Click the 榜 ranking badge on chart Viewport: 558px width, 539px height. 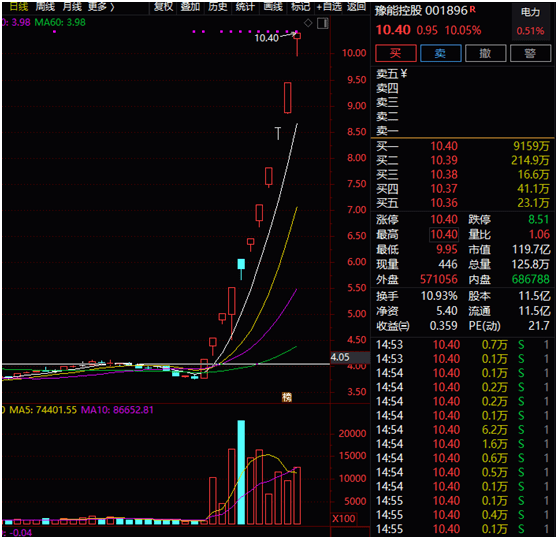[x=287, y=397]
